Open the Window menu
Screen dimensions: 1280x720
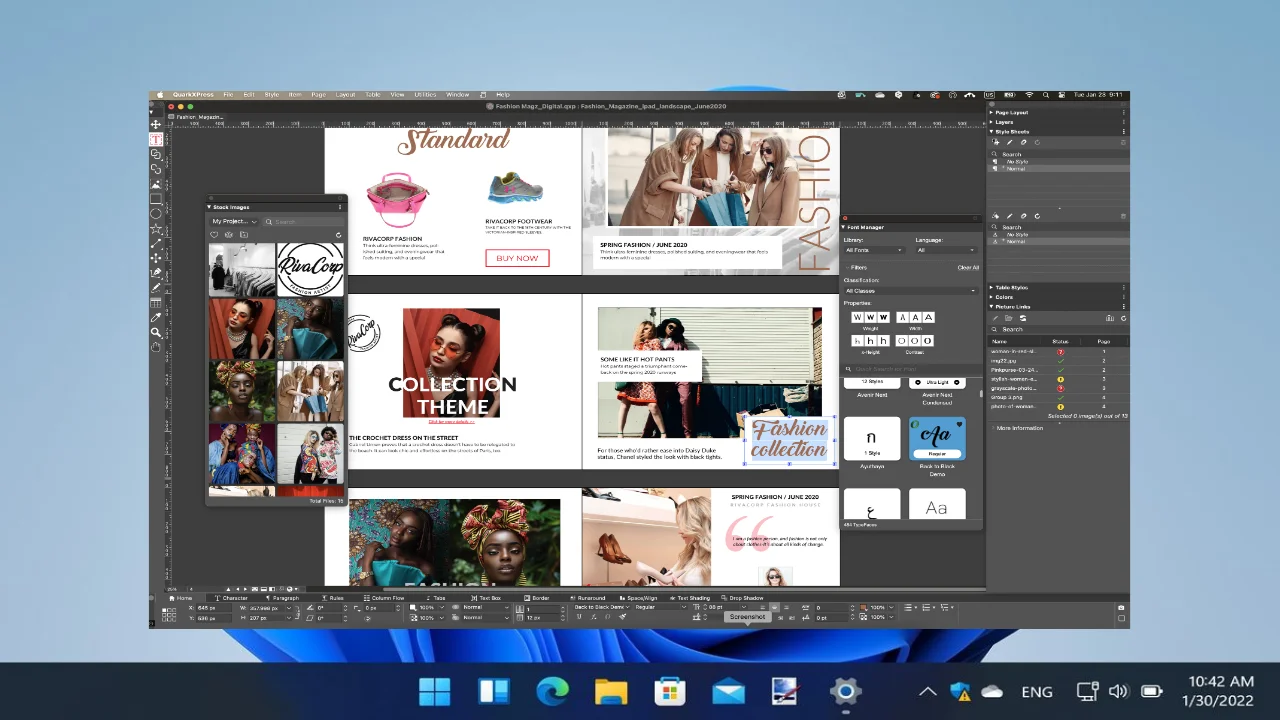(457, 94)
